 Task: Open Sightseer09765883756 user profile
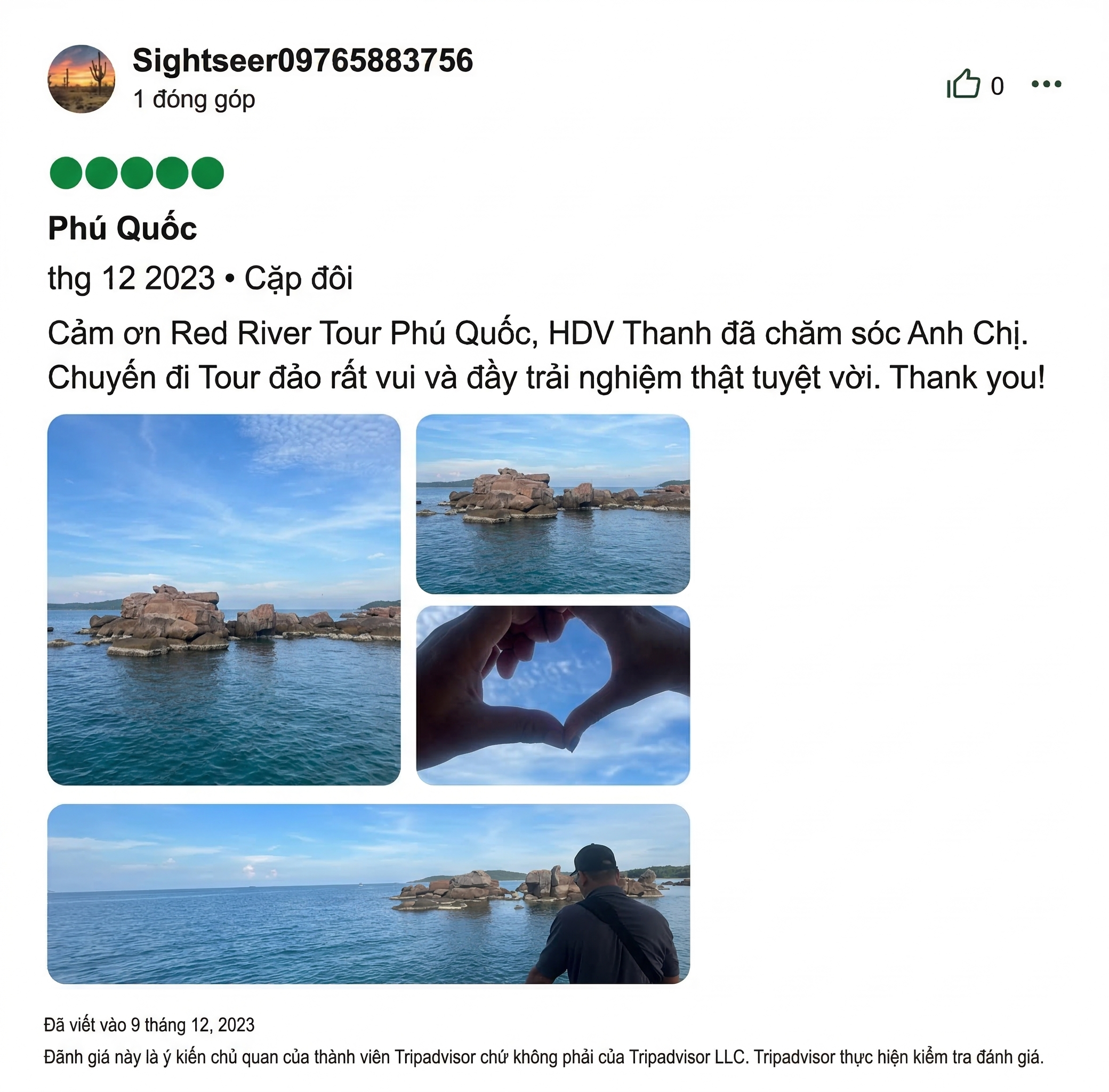[x=303, y=60]
